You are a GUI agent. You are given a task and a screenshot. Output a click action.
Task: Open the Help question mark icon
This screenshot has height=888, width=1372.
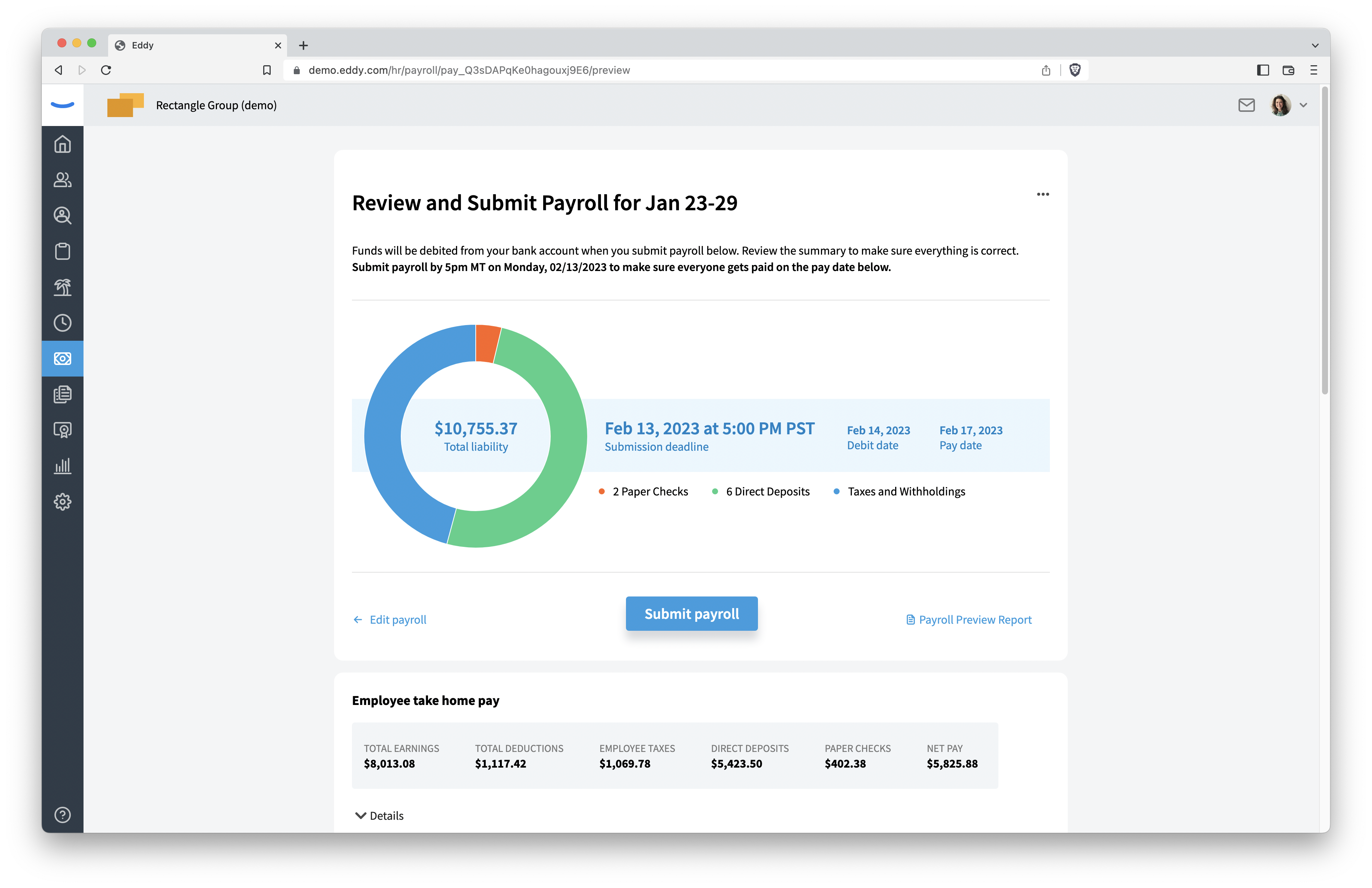[62, 815]
